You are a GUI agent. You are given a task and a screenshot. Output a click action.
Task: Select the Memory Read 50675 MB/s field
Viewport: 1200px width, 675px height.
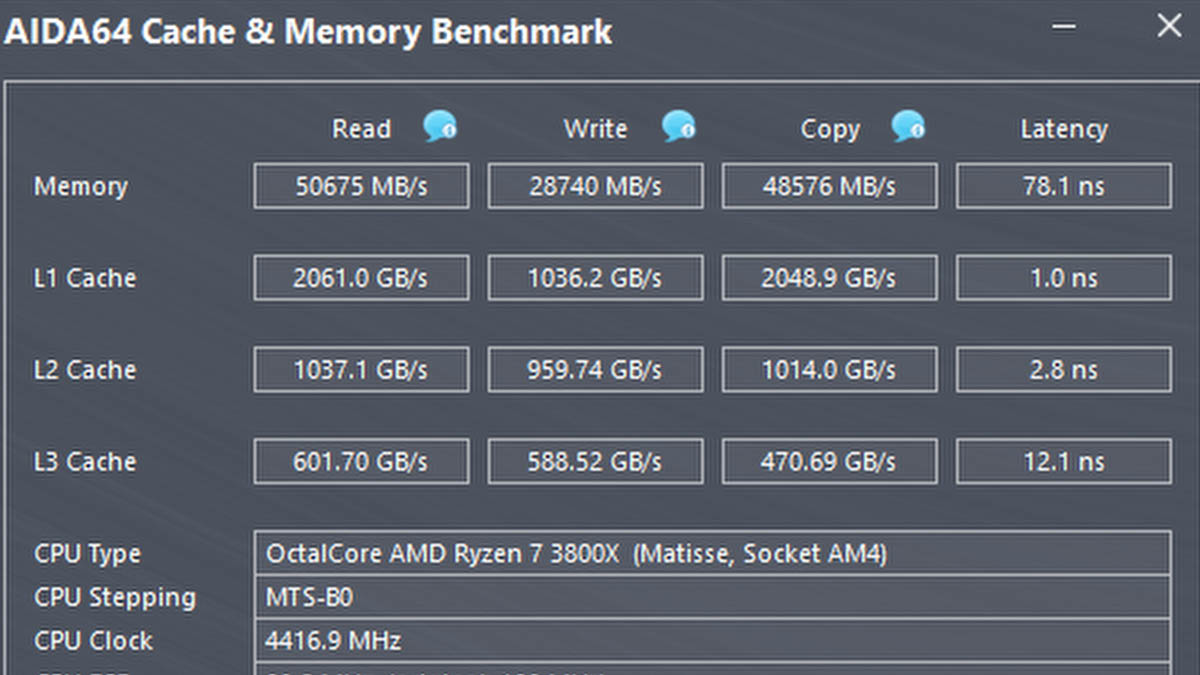click(361, 186)
